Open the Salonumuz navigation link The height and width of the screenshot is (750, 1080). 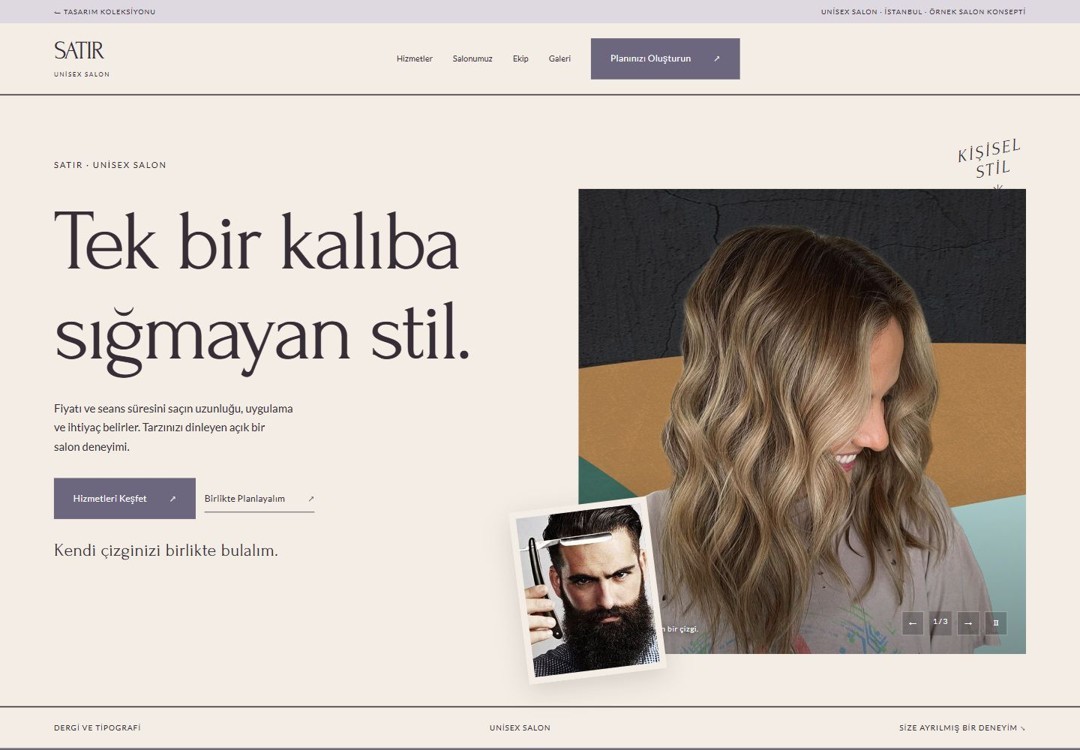[472, 59]
